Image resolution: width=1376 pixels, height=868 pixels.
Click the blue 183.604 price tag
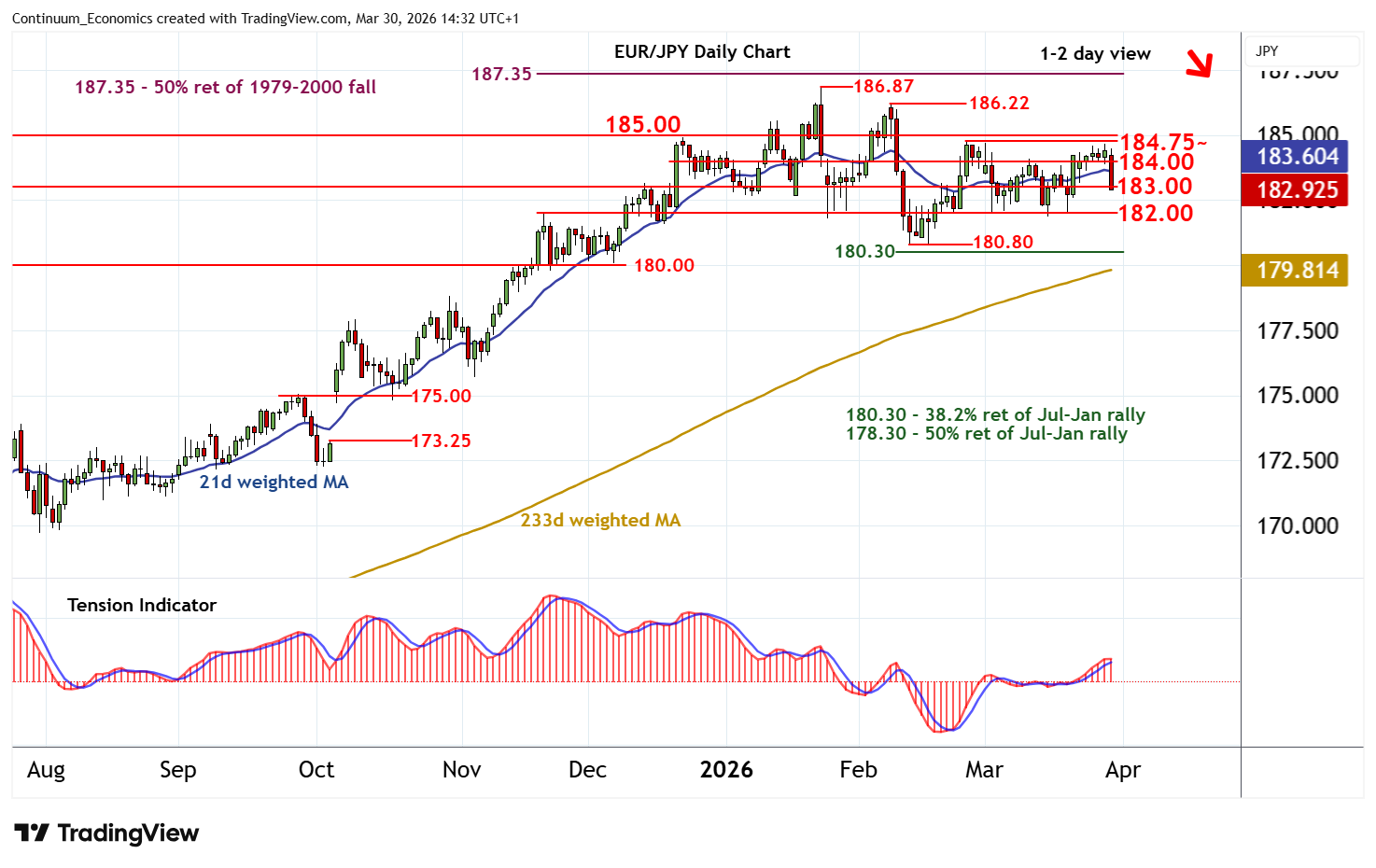tap(1298, 157)
